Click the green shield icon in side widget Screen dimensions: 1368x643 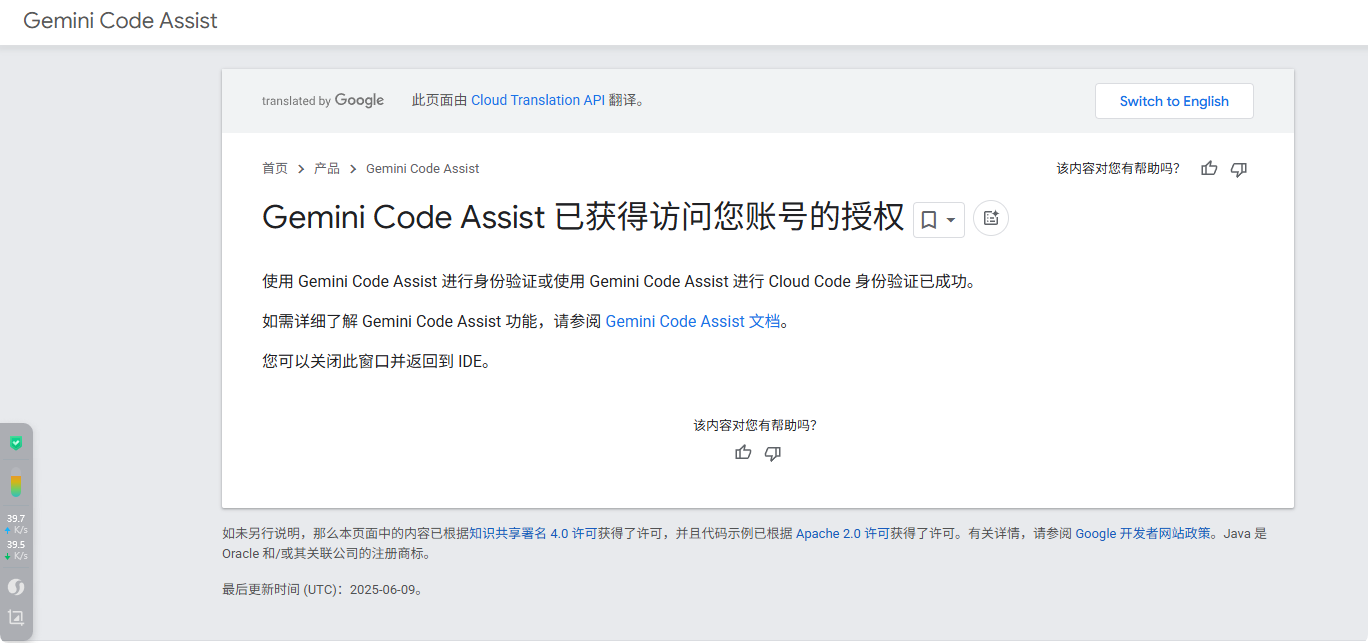[x=16, y=442]
